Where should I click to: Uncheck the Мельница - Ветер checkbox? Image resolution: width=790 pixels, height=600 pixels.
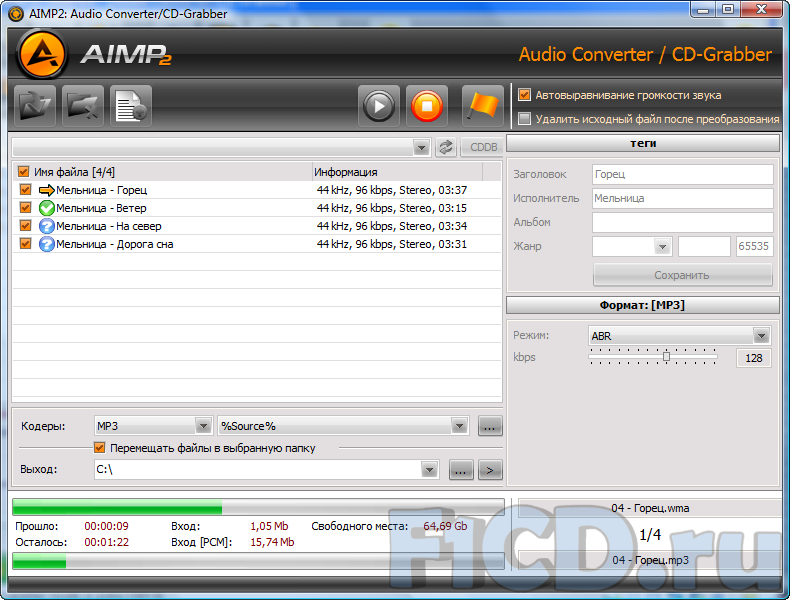(x=26, y=208)
